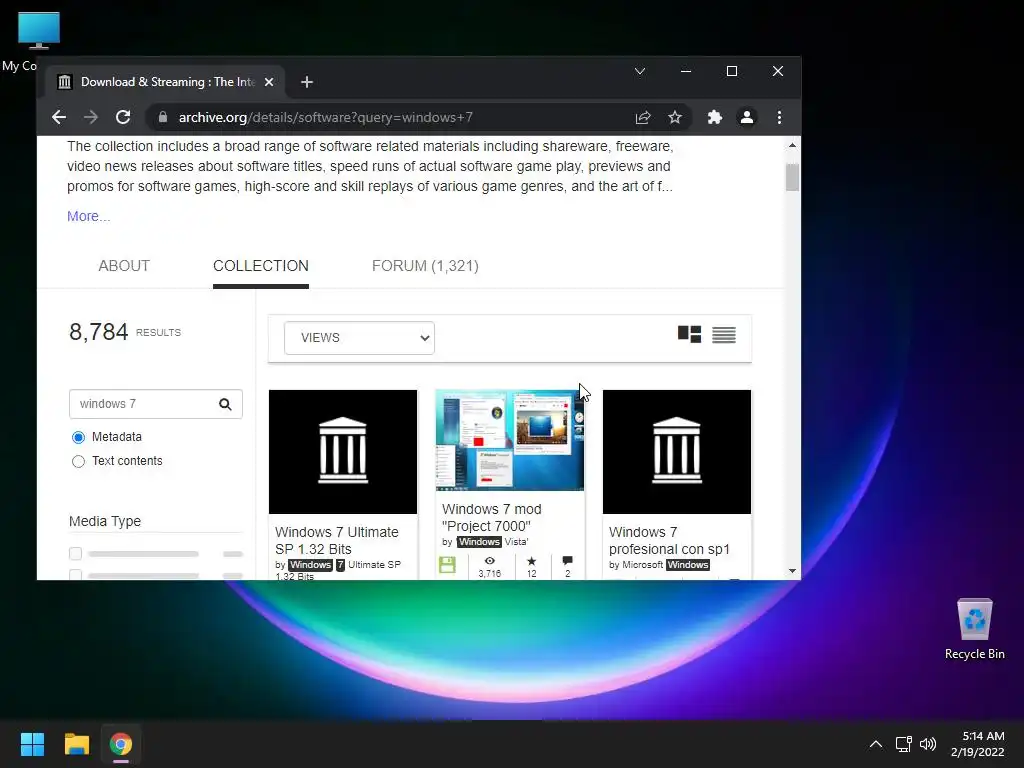
Task: Click the browser forward arrow
Action: click(x=91, y=118)
